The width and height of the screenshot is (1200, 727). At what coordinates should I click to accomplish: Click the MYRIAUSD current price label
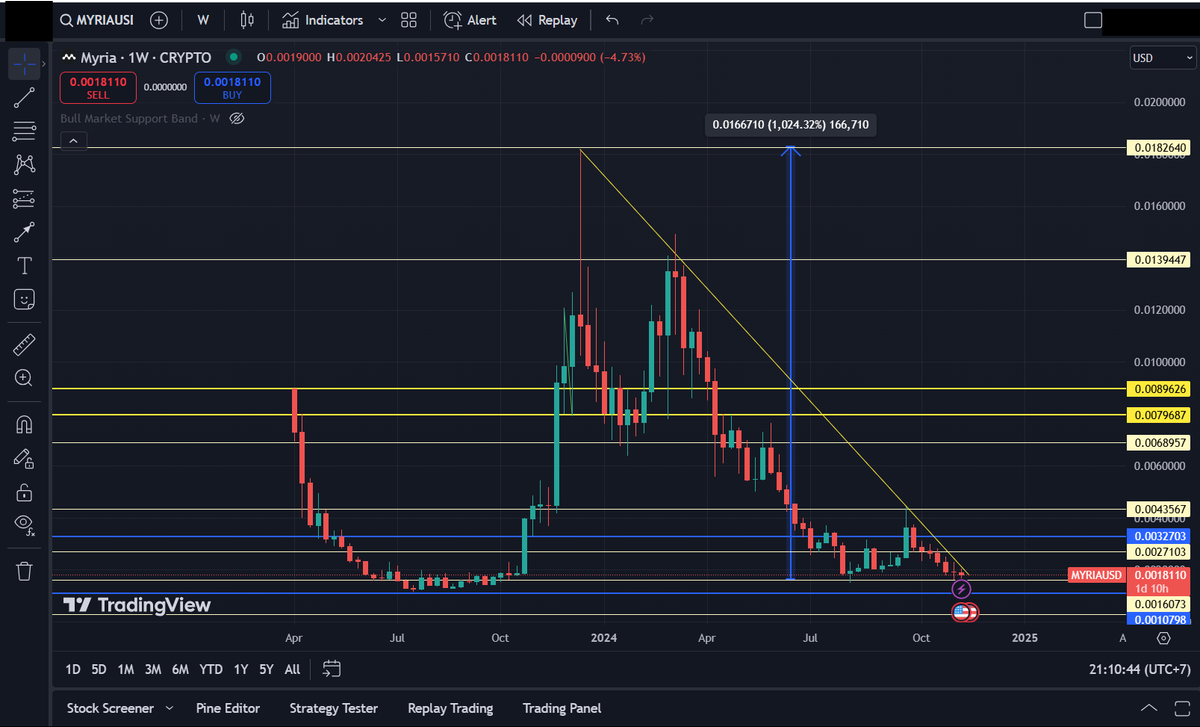[1097, 576]
